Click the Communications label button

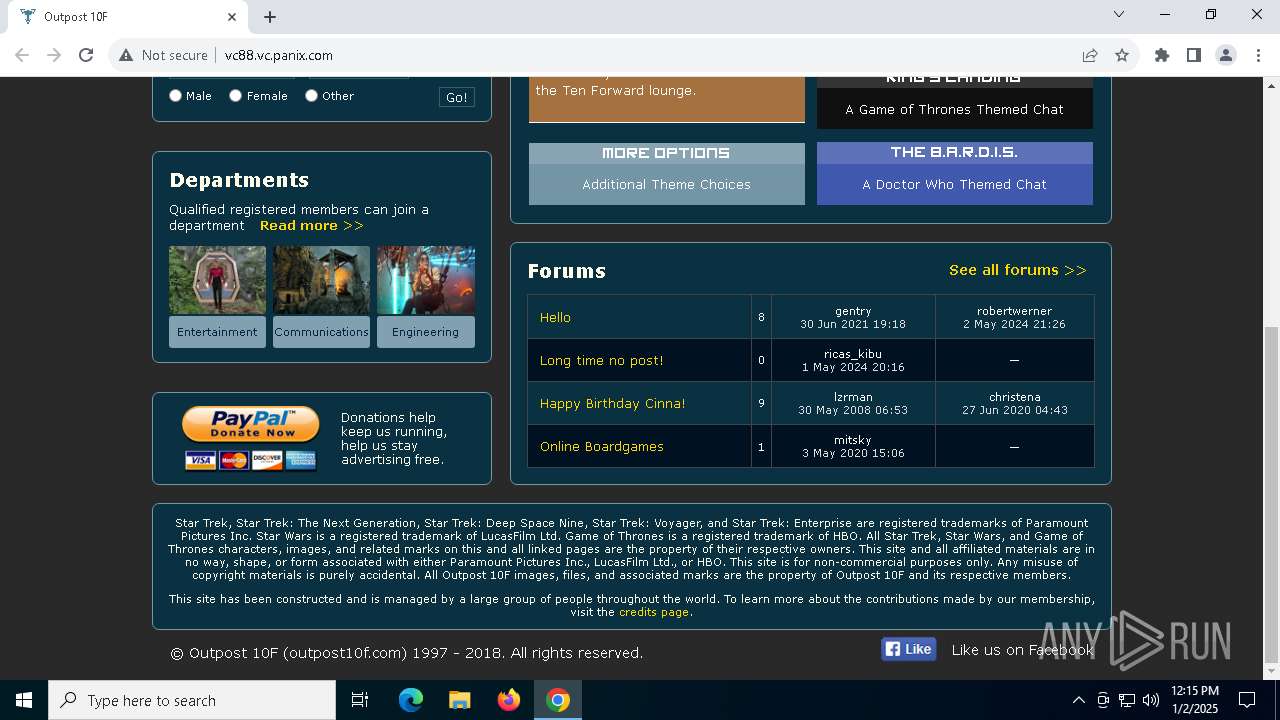(x=321, y=332)
